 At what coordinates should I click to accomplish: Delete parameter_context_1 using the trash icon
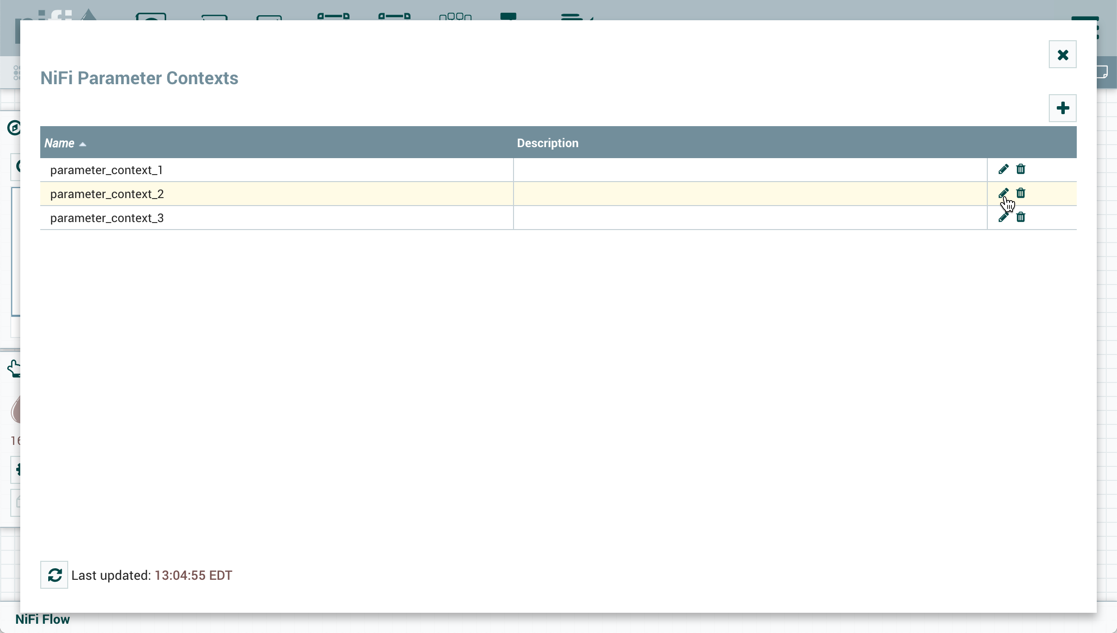(x=1020, y=169)
